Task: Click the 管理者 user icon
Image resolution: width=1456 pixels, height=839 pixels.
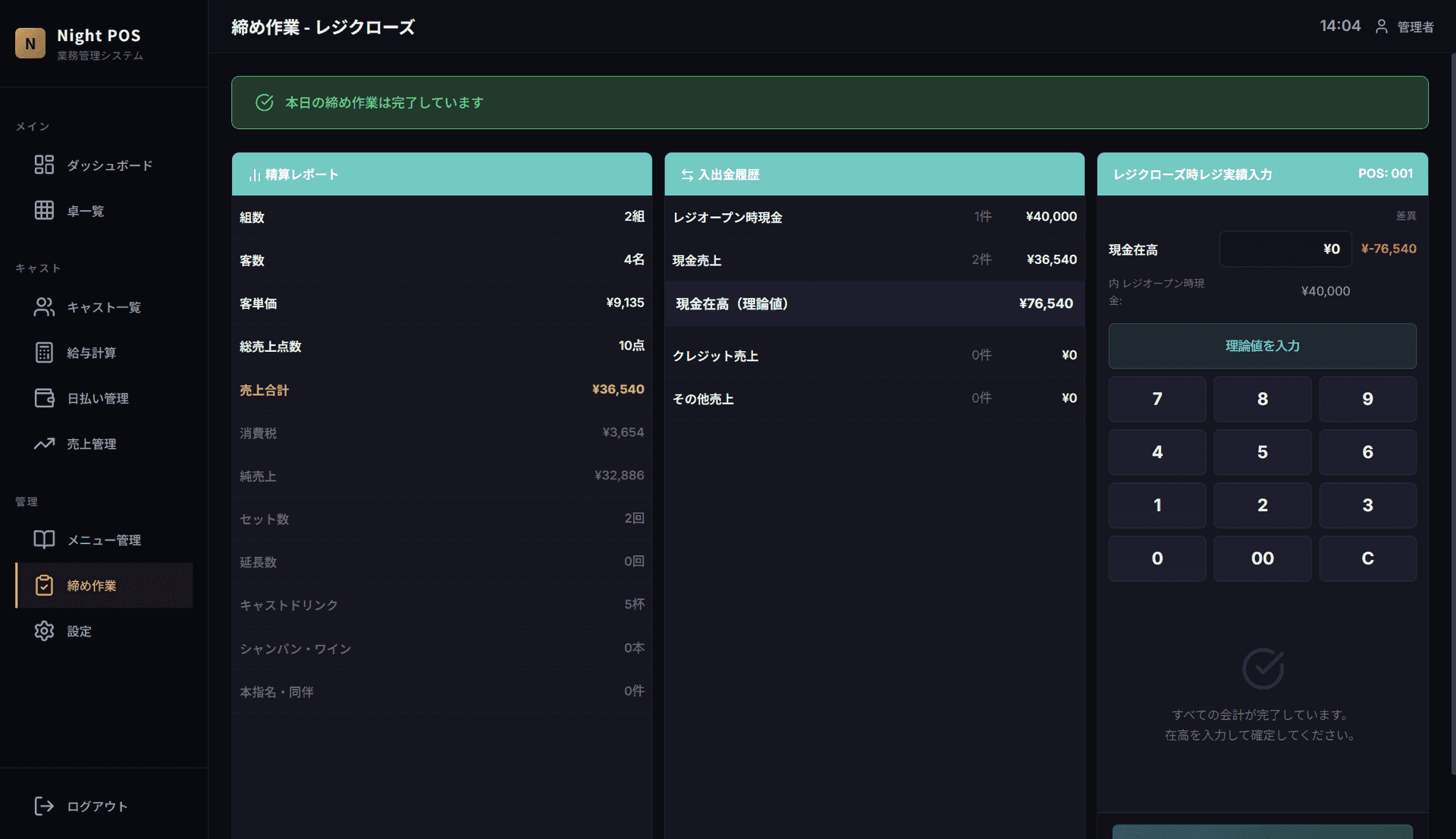Action: point(1382,27)
